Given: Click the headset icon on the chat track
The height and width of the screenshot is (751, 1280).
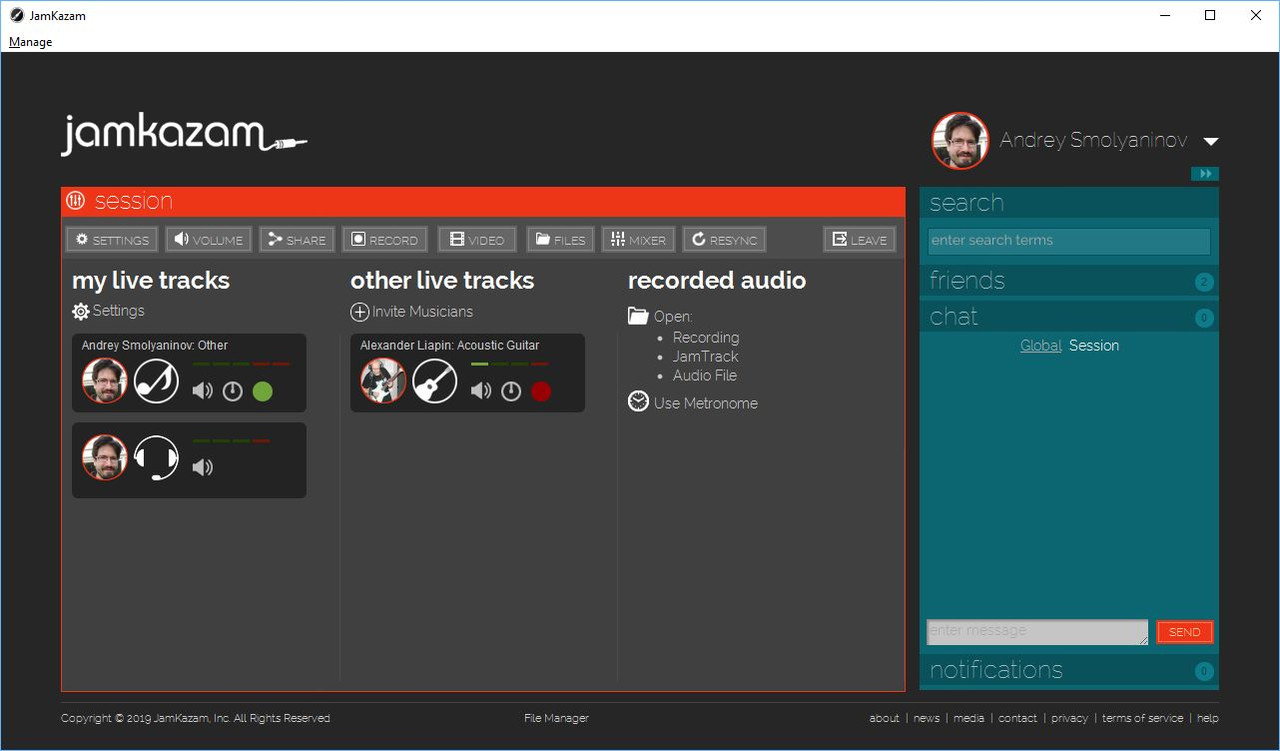Looking at the screenshot, I should (157, 458).
